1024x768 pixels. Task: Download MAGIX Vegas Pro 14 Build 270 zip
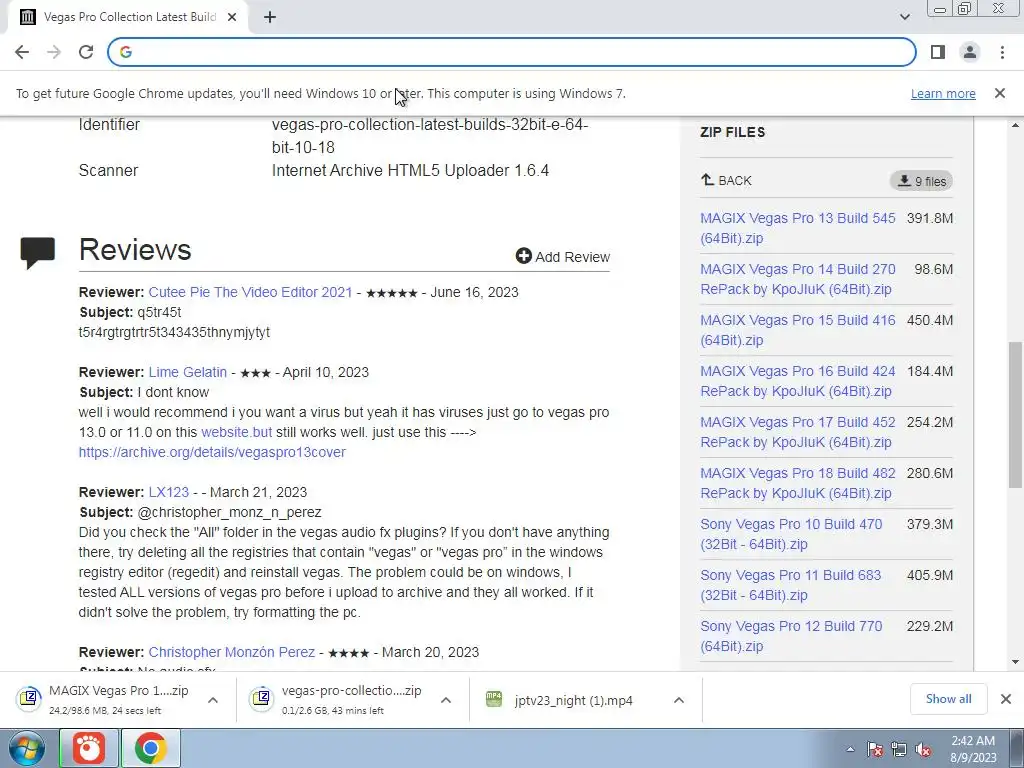click(797, 279)
